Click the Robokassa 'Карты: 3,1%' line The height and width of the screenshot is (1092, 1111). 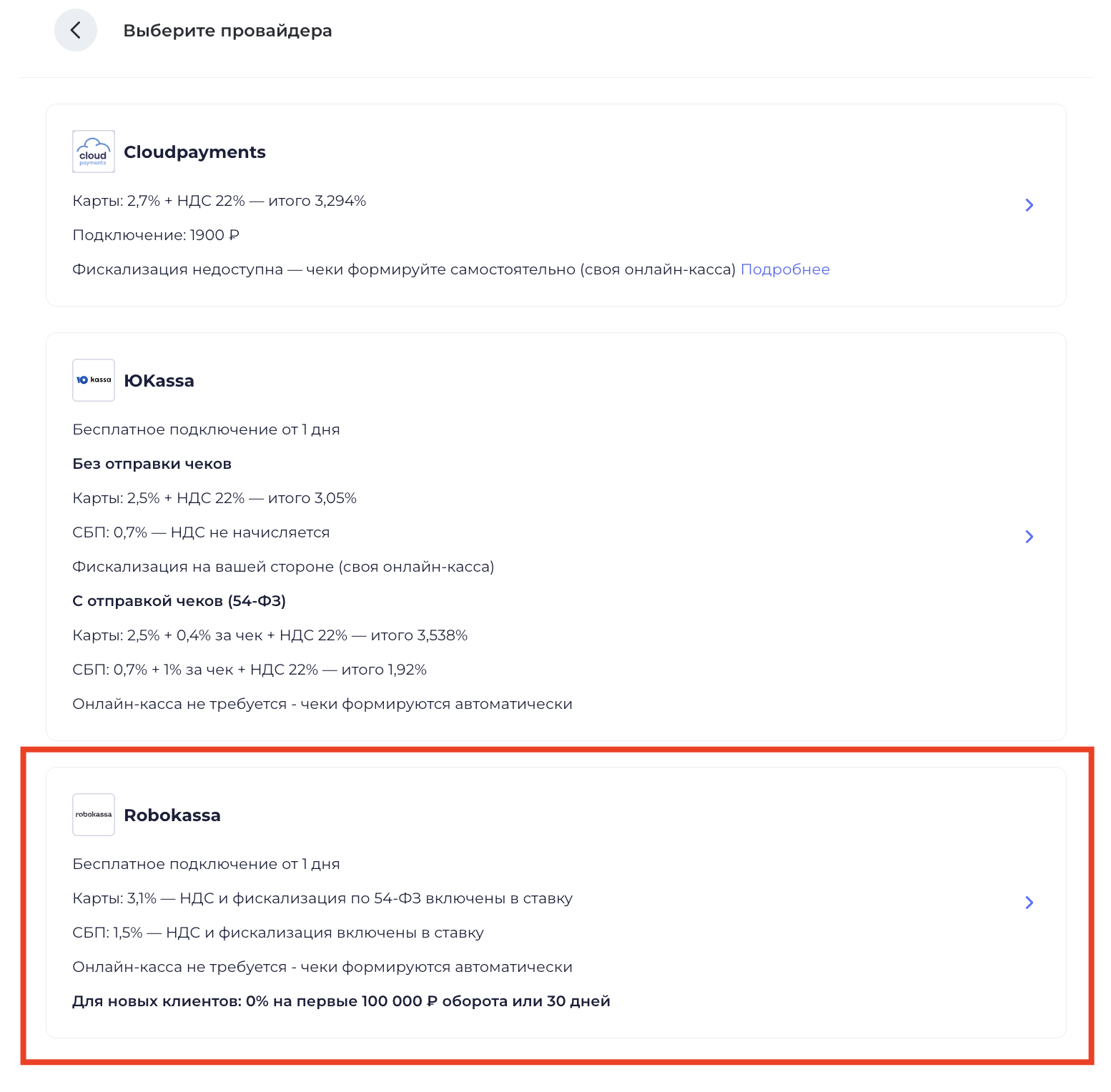[x=322, y=898]
